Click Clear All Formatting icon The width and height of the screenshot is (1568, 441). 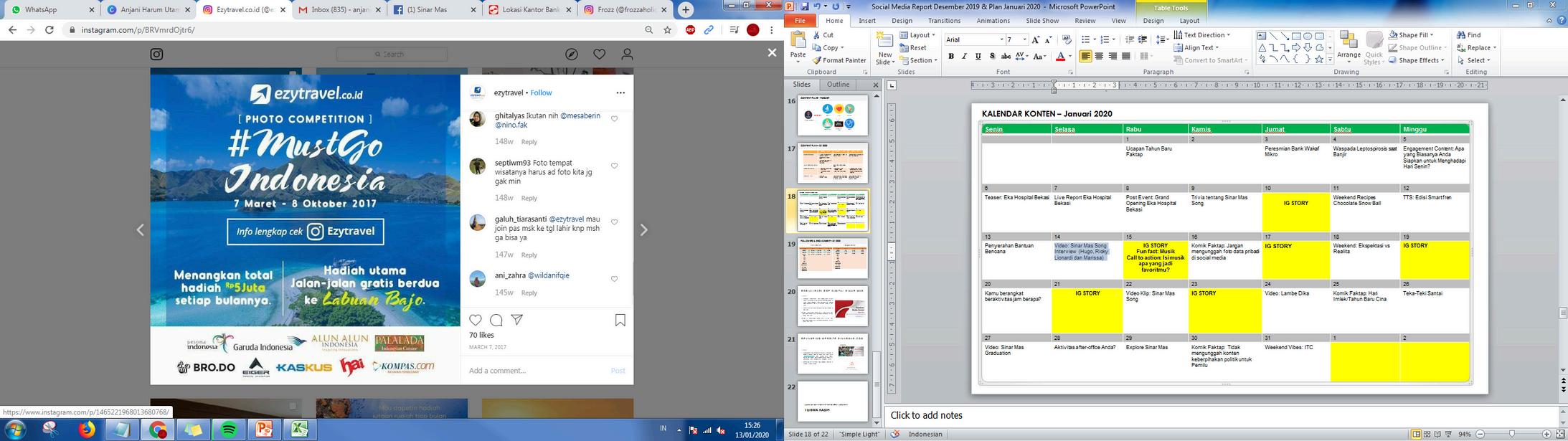[1067, 39]
